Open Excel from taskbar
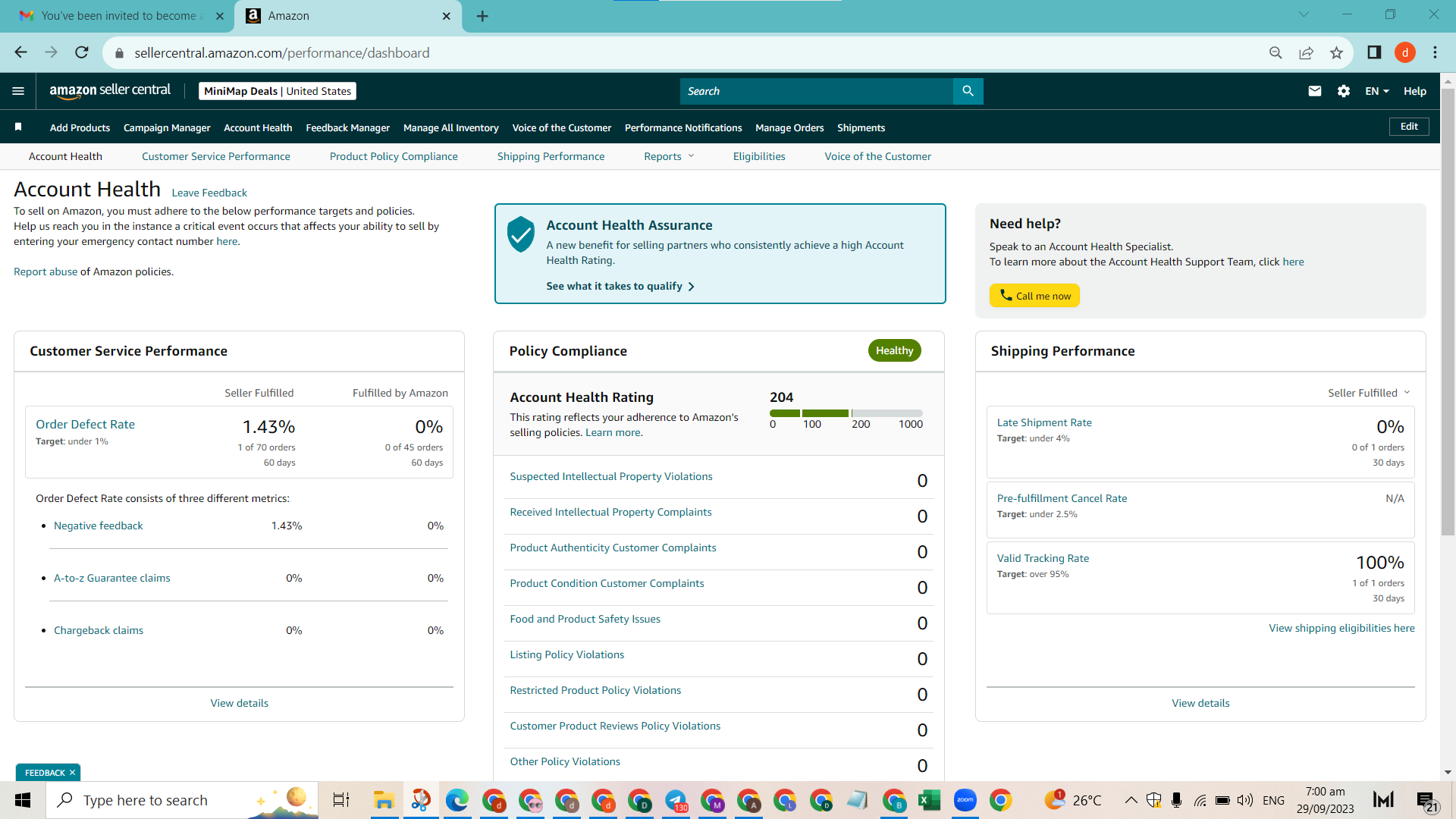 [x=929, y=800]
